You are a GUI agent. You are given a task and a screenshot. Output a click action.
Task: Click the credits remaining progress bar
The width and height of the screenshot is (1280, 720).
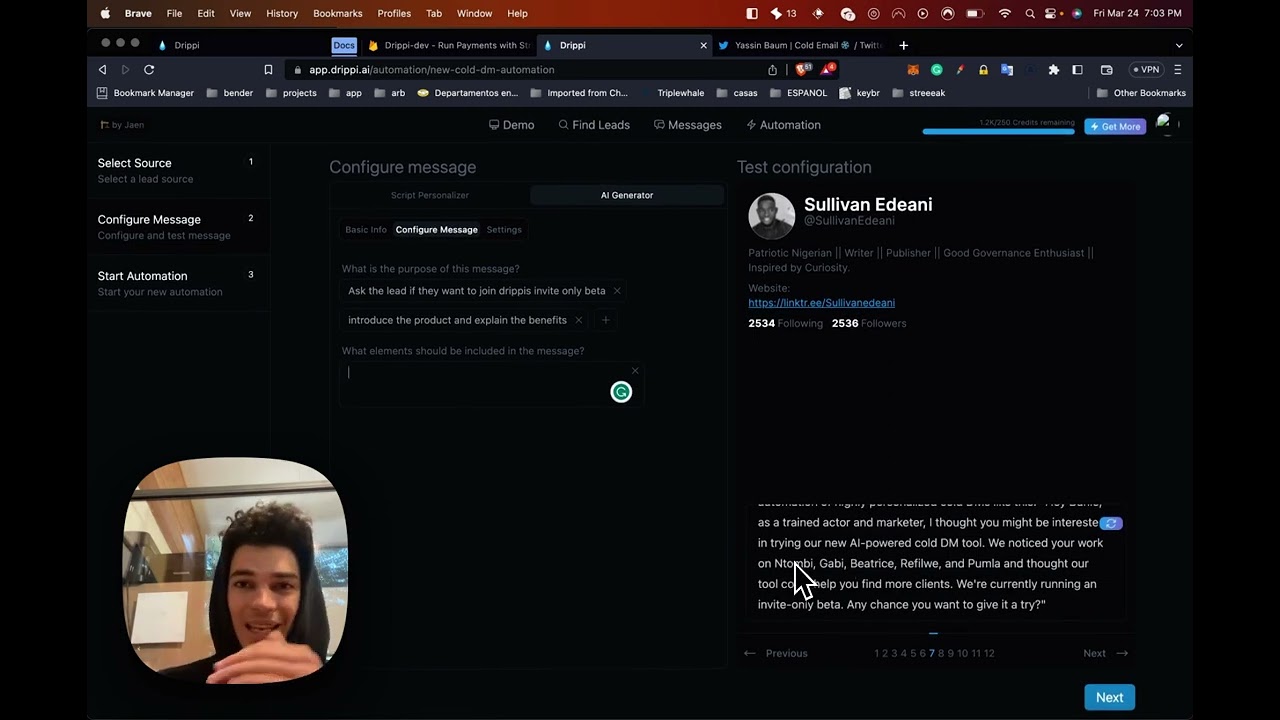[x=998, y=131]
